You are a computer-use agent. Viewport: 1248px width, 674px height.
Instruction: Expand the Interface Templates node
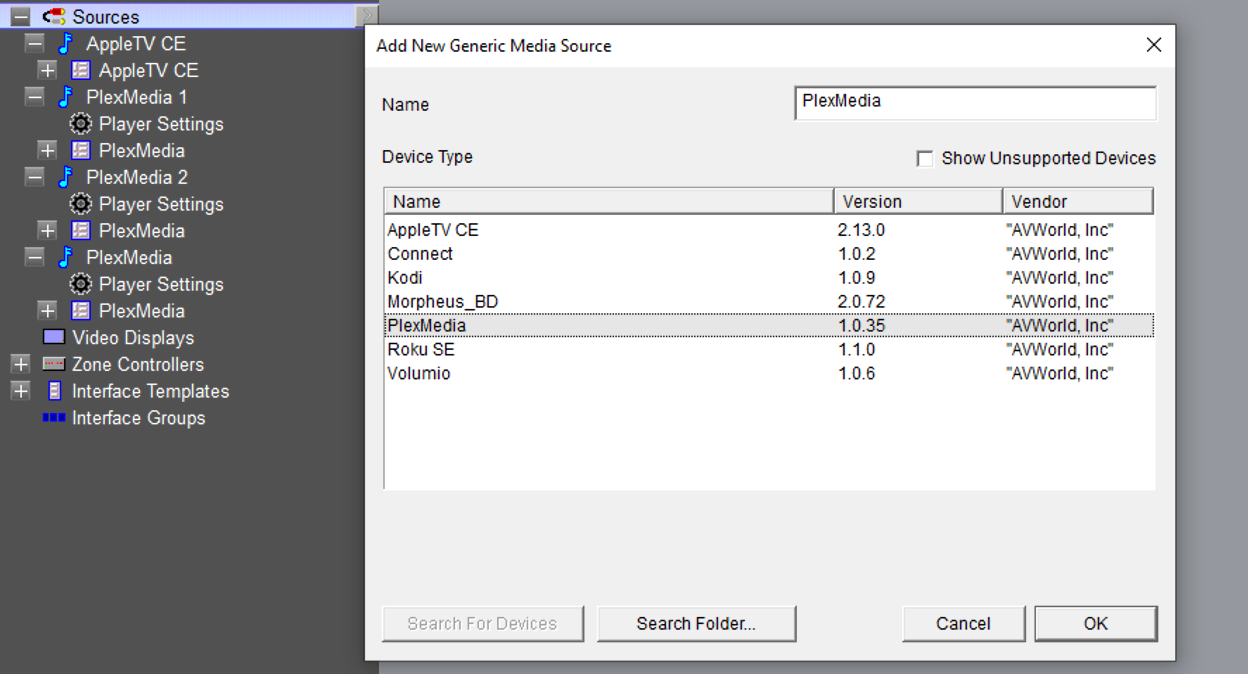pos(21,391)
